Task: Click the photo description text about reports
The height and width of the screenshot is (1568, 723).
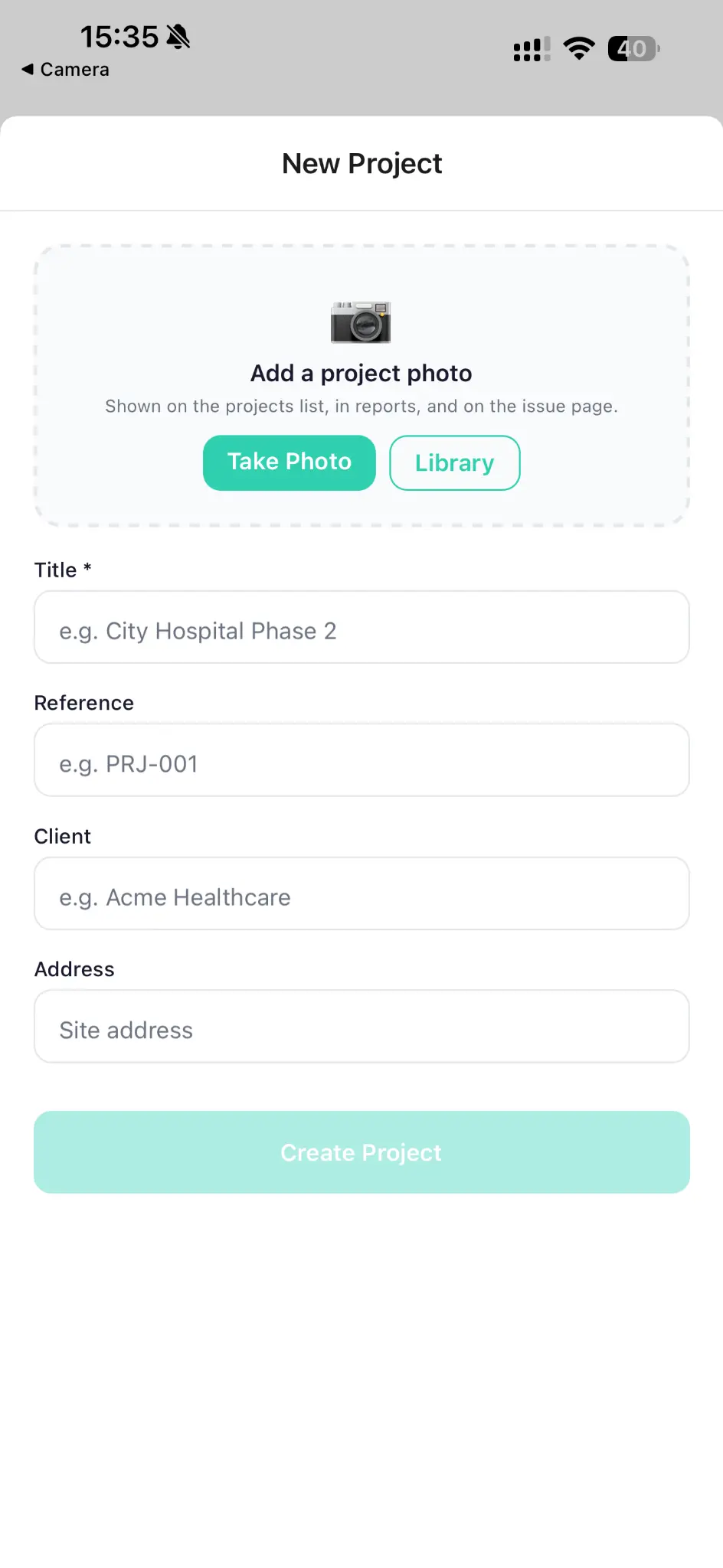Action: pyautogui.click(x=361, y=406)
